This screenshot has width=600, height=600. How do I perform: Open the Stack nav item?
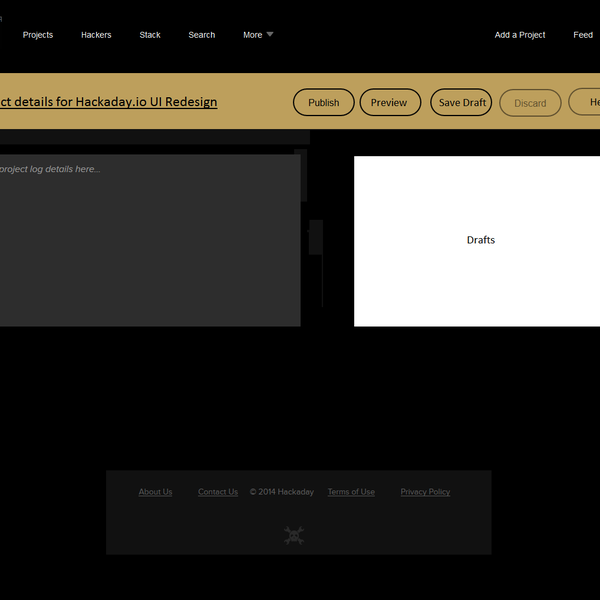(x=150, y=35)
